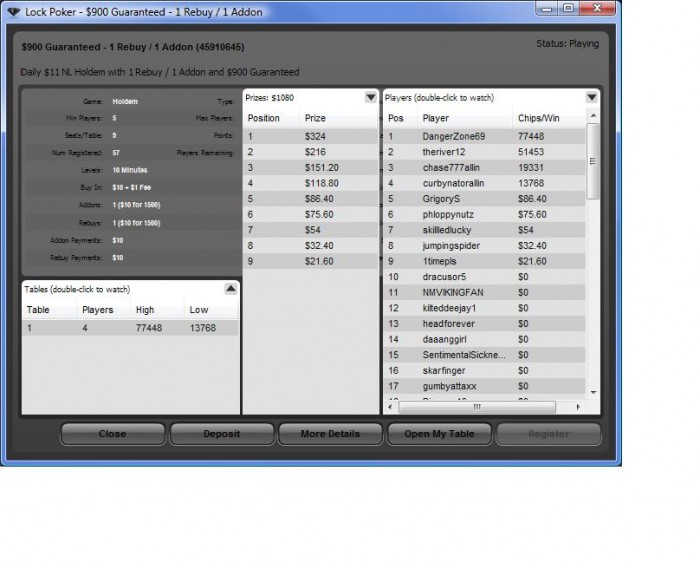Viewport: 700px width, 562px height.
Task: Select player dracusor5
Action: tap(484, 277)
